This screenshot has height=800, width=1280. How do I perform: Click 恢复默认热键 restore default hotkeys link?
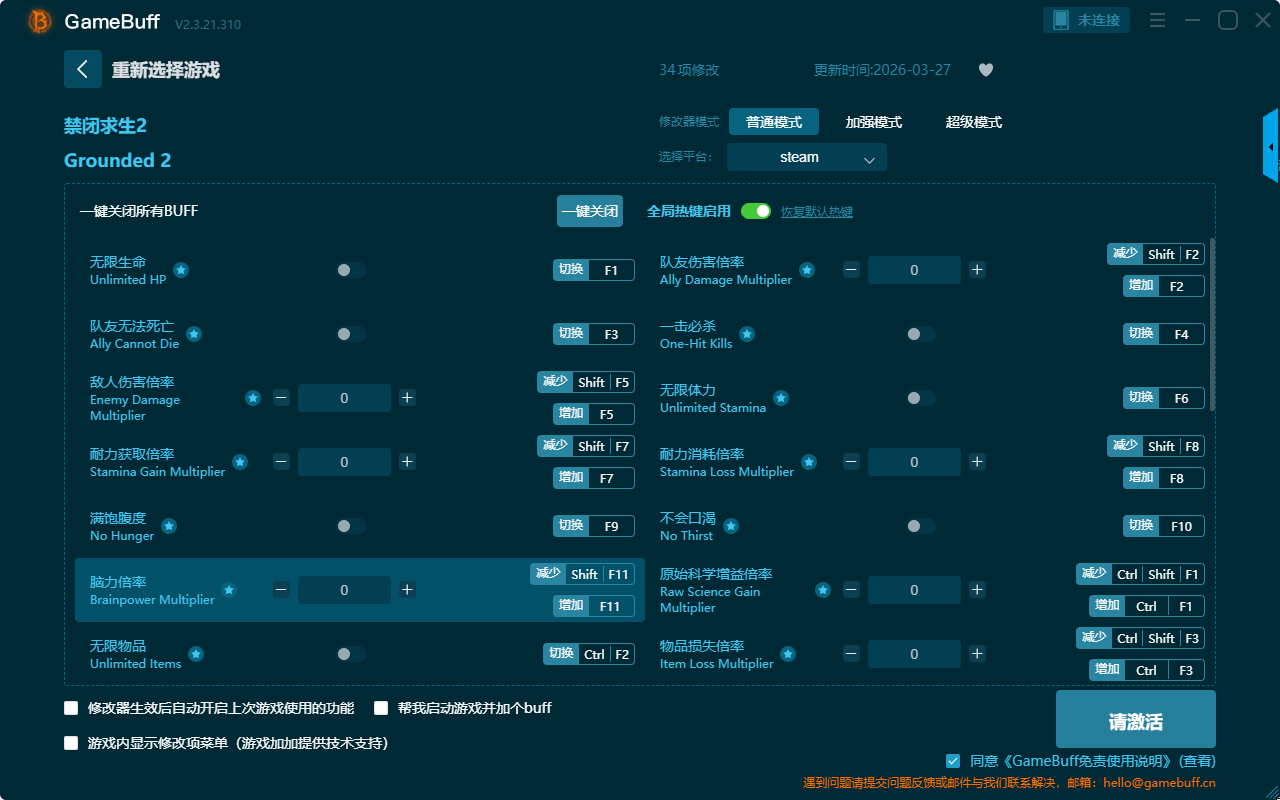point(816,212)
